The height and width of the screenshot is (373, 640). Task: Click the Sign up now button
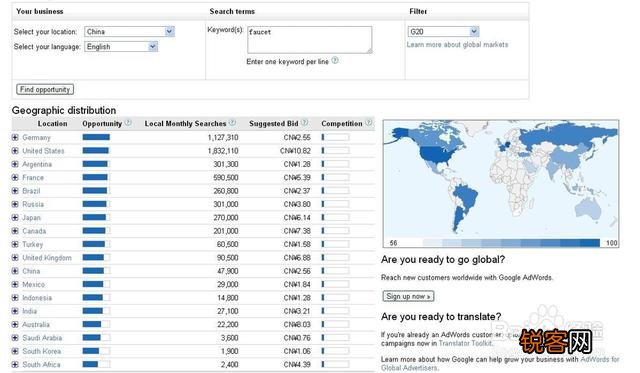[408, 296]
